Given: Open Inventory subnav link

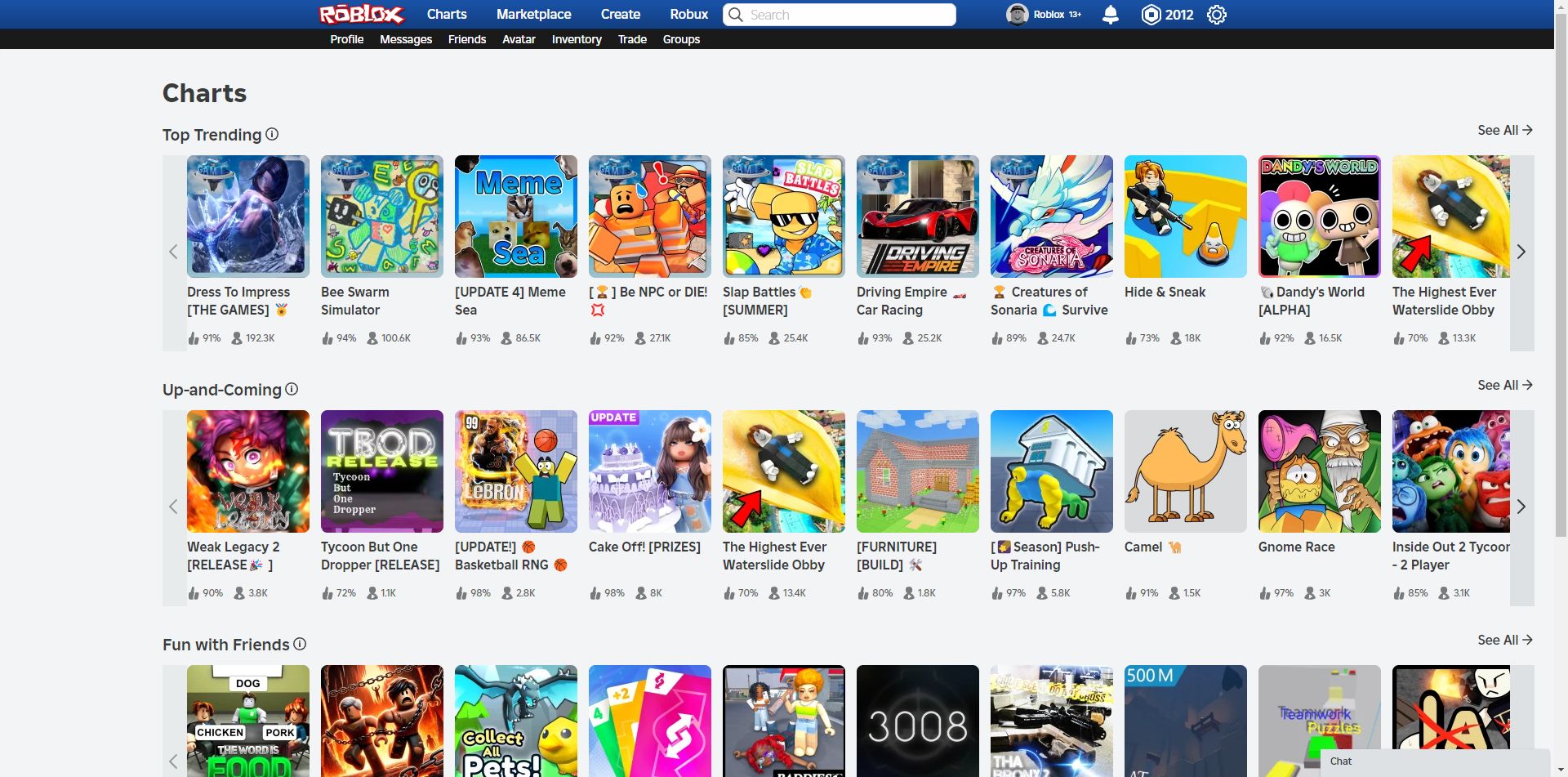Looking at the screenshot, I should tap(577, 39).
